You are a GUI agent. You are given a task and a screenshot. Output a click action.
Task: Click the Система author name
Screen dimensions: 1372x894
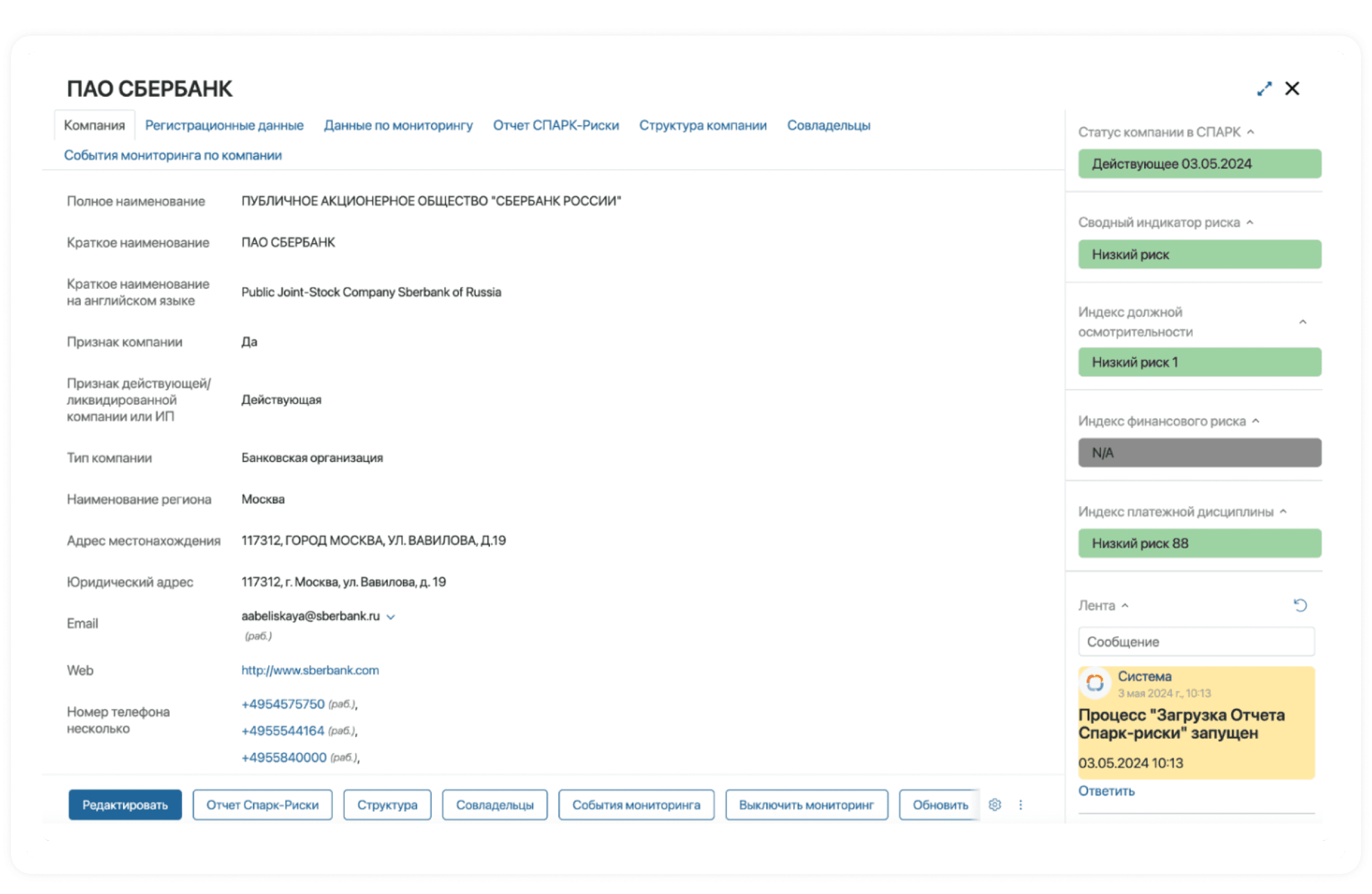point(1144,676)
